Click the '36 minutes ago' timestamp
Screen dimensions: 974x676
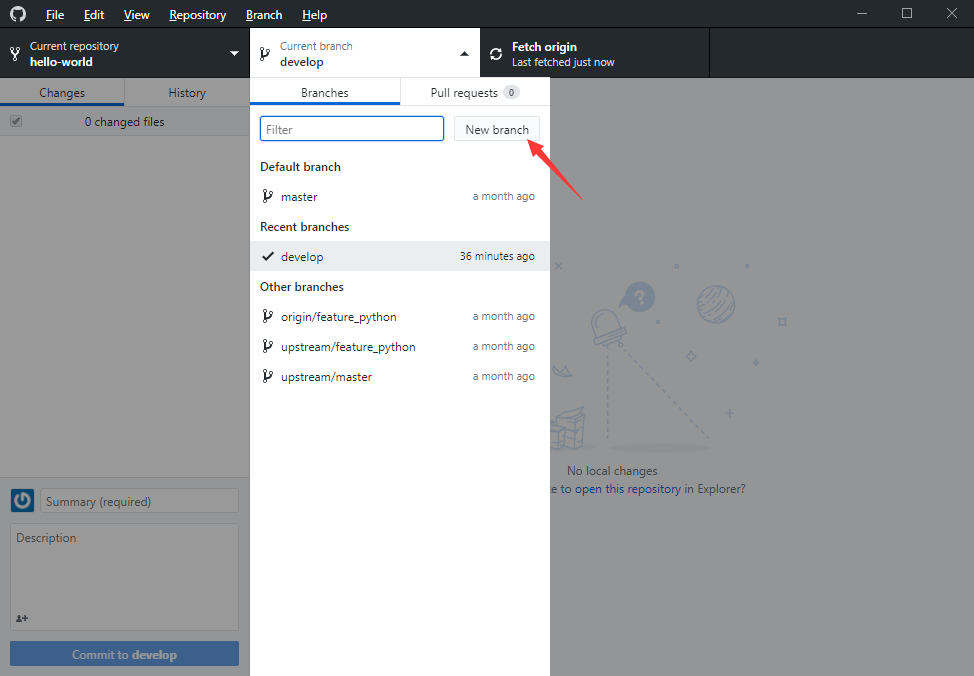tap(497, 256)
